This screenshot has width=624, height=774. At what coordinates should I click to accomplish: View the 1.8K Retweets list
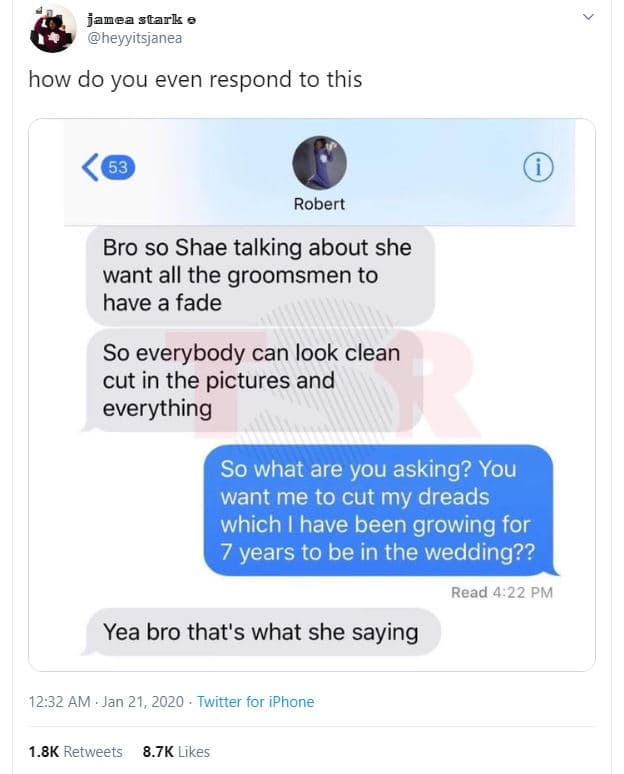pos(76,752)
